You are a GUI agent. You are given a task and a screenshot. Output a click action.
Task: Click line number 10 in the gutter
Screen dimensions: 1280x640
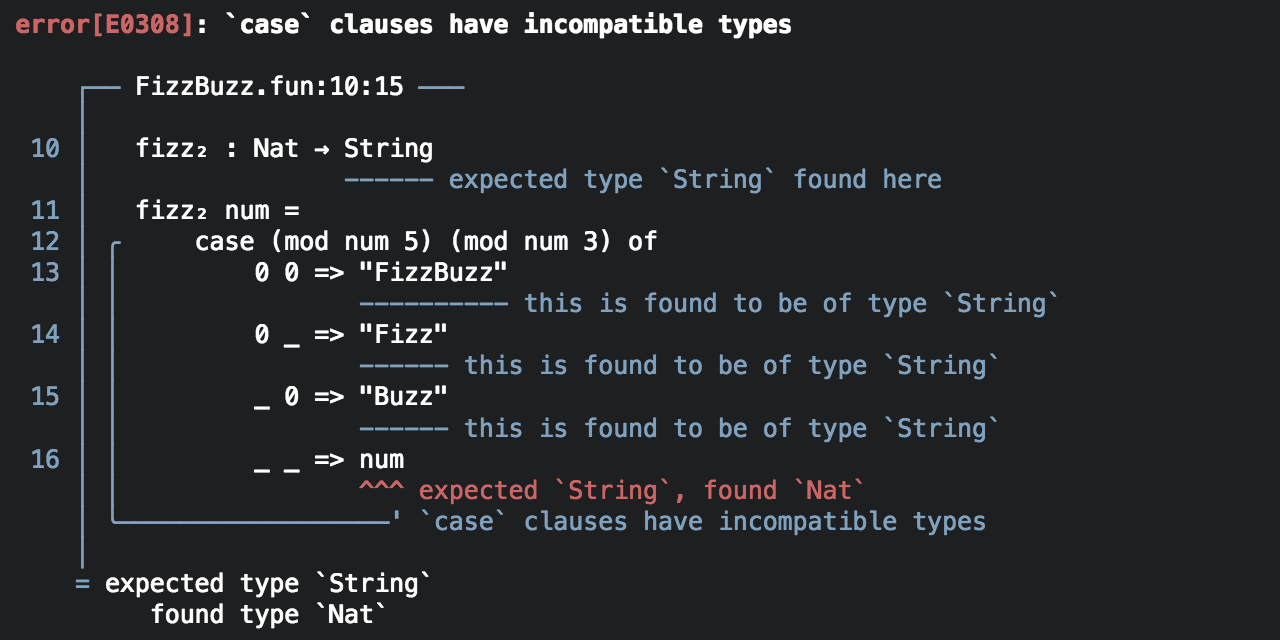(45, 149)
